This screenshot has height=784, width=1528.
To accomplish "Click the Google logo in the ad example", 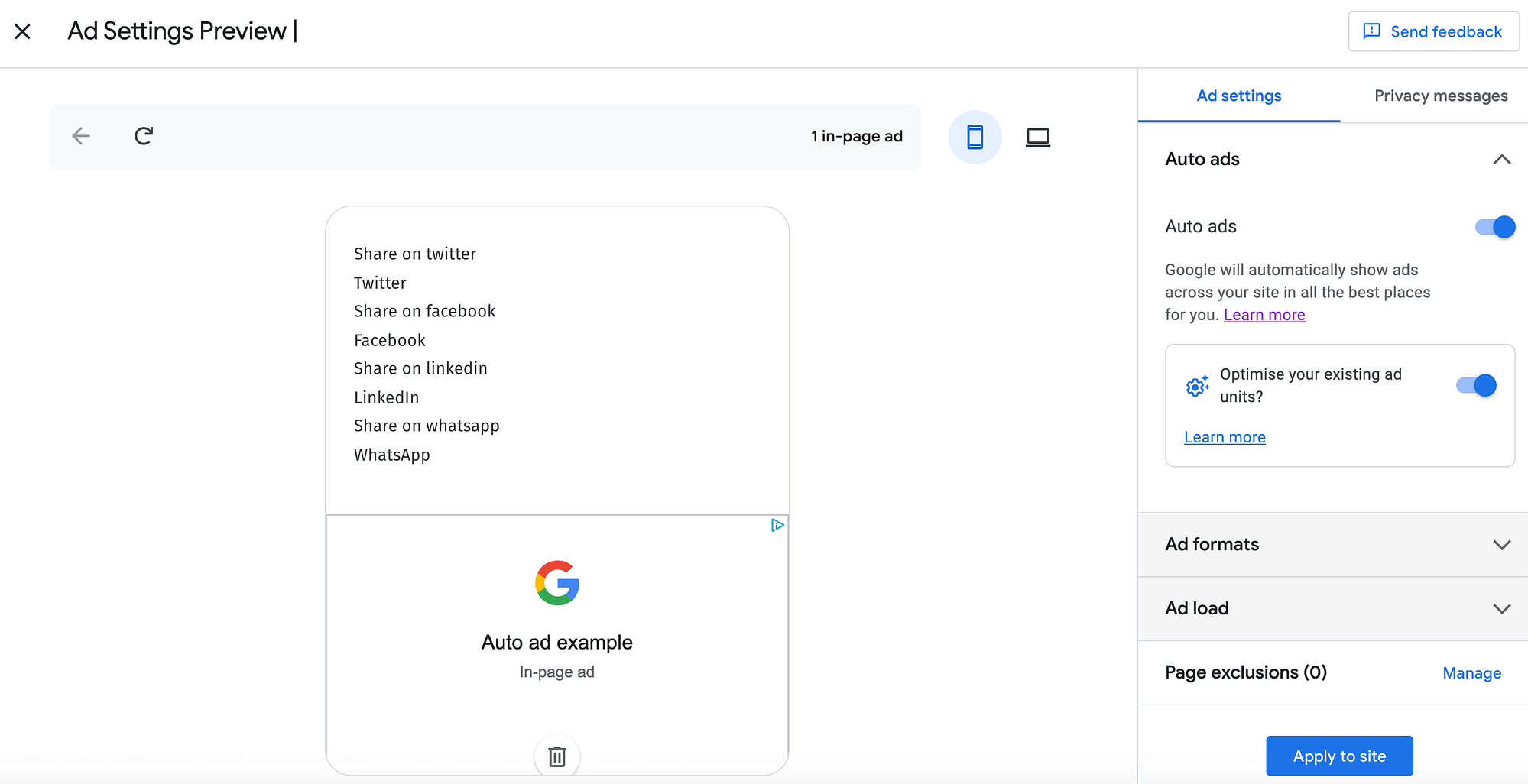I will click(556, 584).
